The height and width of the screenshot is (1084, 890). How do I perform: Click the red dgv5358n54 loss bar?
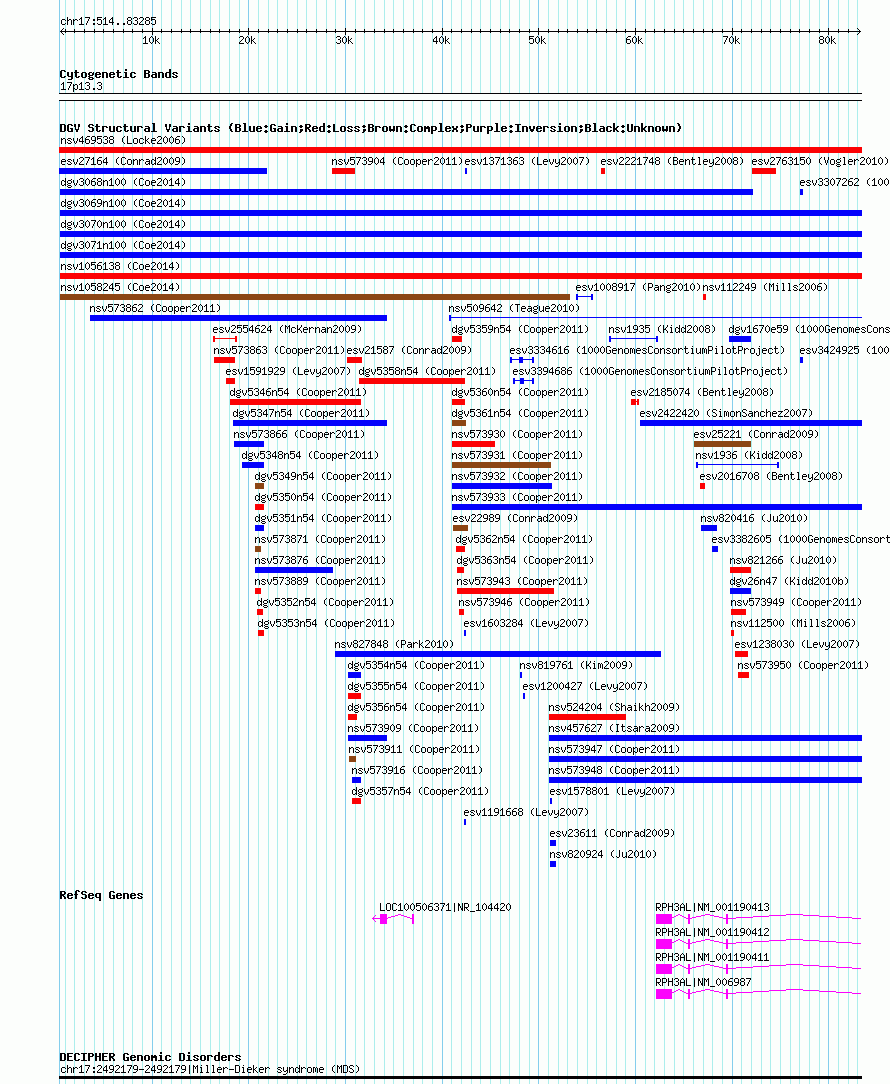pos(411,381)
